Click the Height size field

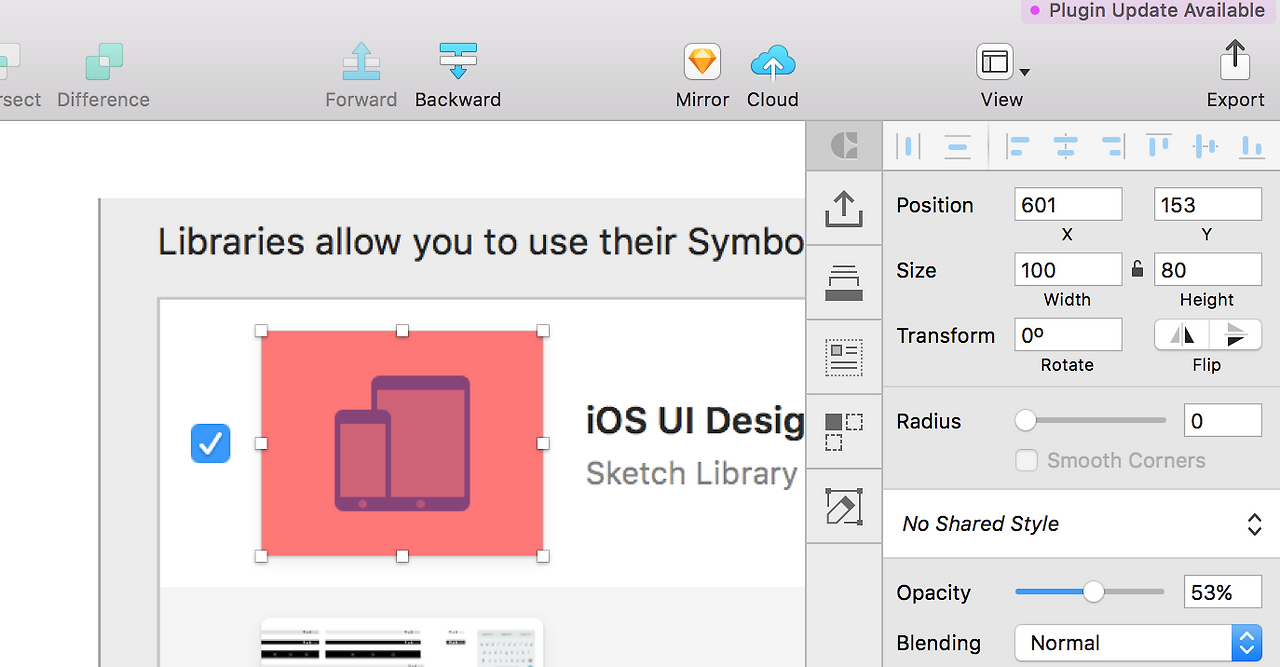tap(1208, 270)
